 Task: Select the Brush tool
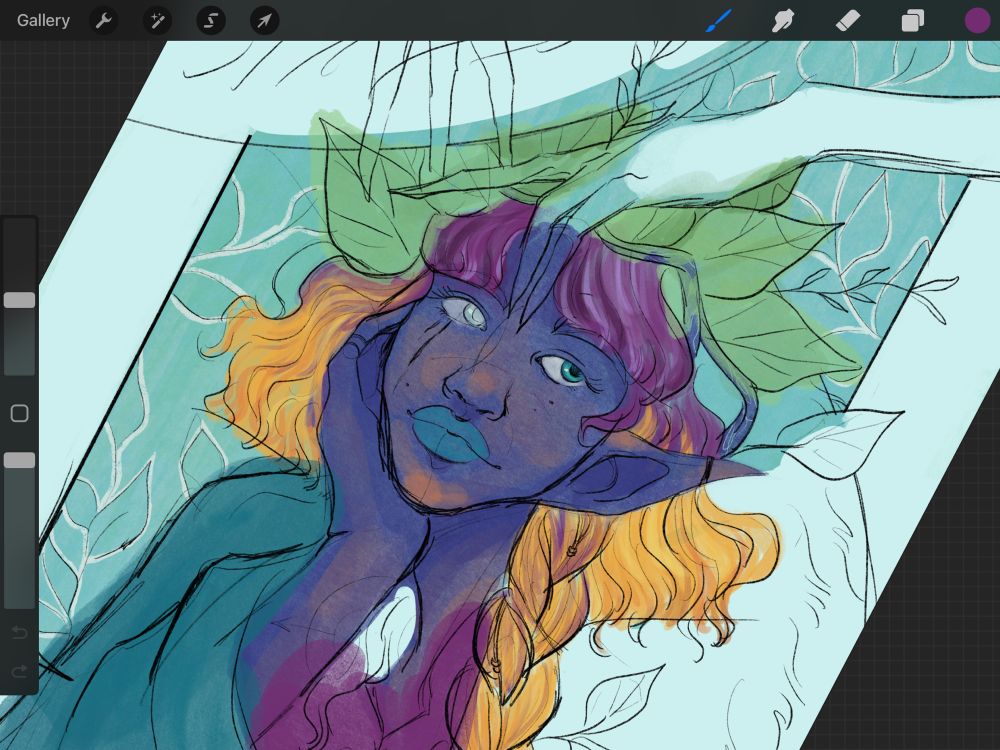tap(719, 21)
